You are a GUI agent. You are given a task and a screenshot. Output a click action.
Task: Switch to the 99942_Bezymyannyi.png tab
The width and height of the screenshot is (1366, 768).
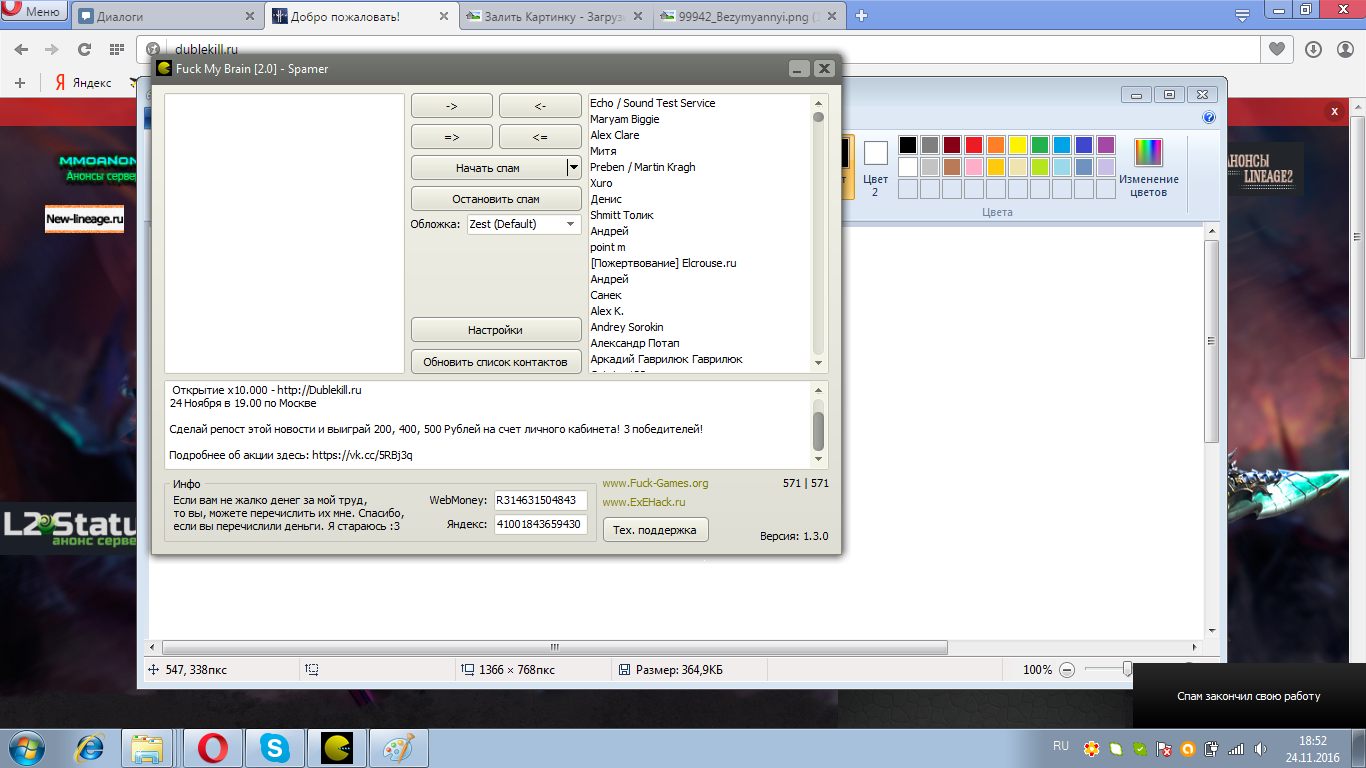click(x=750, y=16)
